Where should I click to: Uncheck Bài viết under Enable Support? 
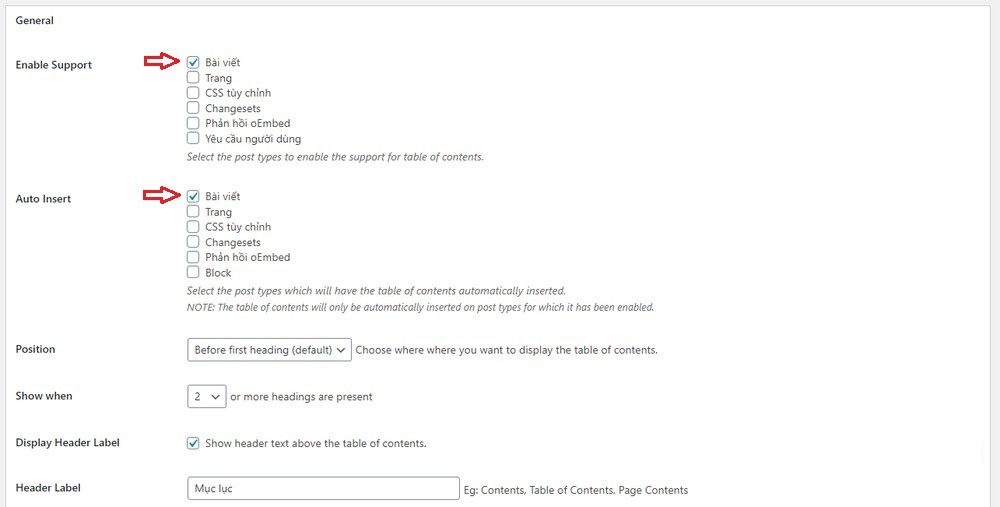click(x=193, y=62)
